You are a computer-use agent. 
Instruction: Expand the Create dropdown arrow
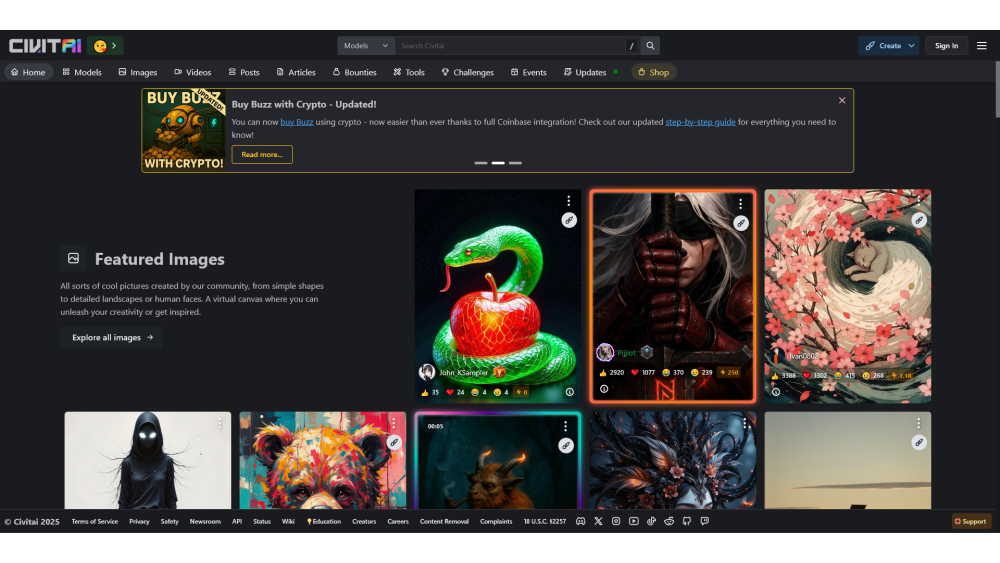click(911, 46)
